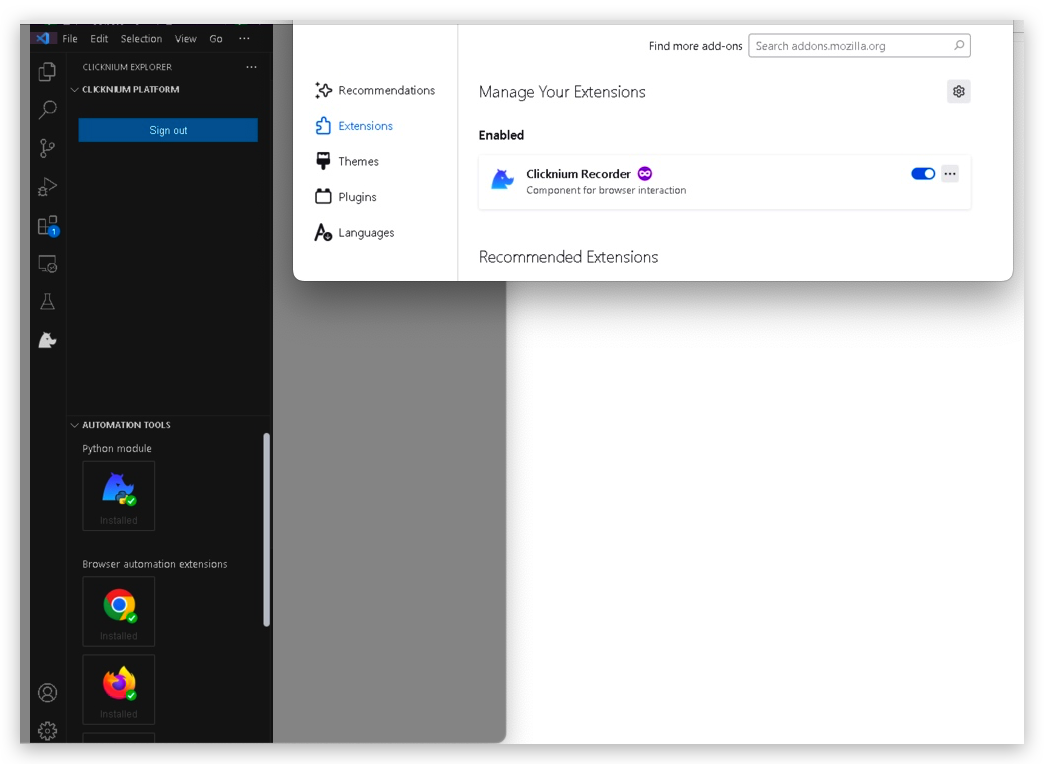Click the Chrome browser extension tile
The height and width of the screenshot is (764, 1044).
tap(119, 611)
